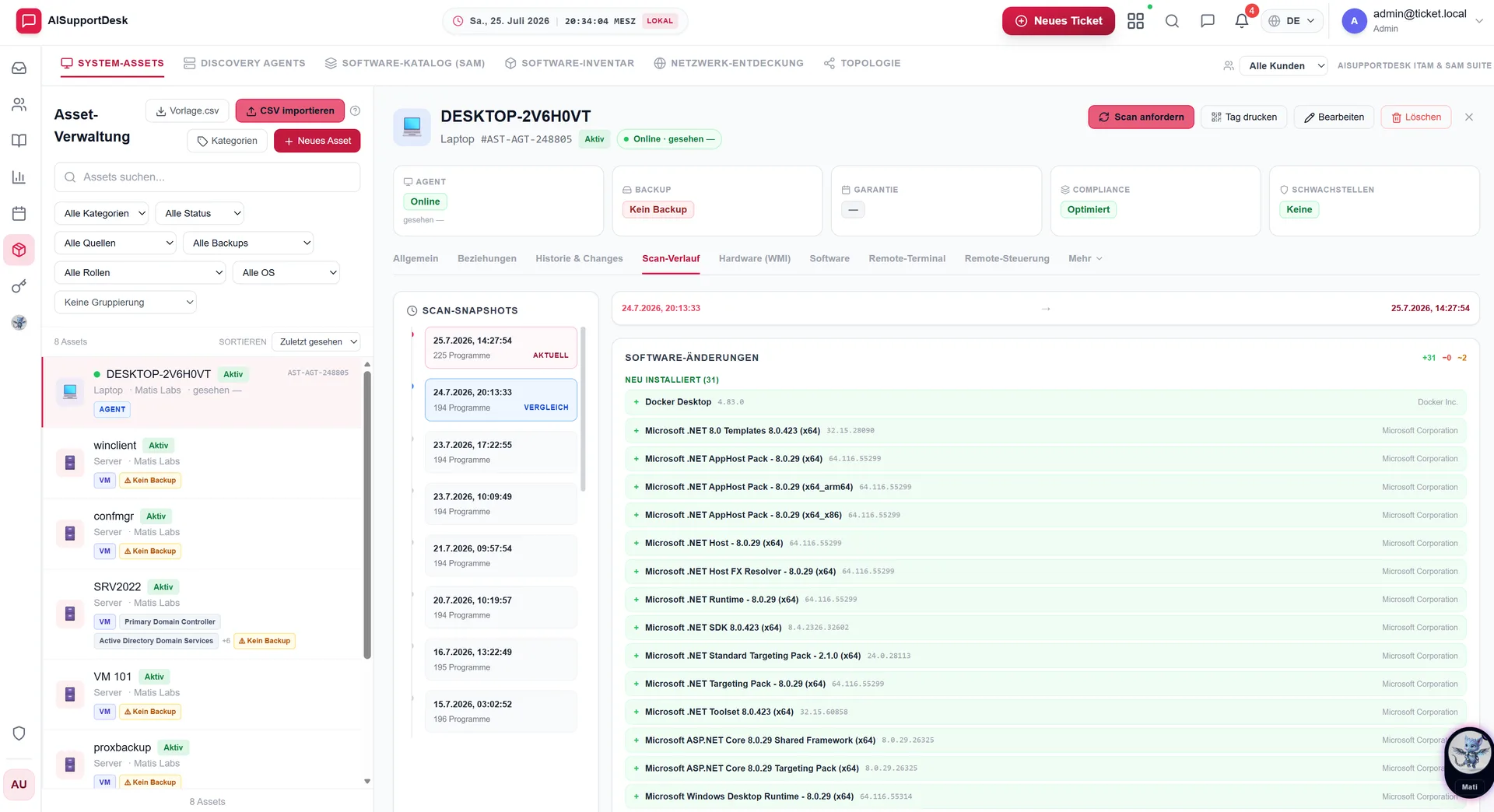Click the AISupportDesk logo icon
The image size is (1494, 812).
coord(29,20)
